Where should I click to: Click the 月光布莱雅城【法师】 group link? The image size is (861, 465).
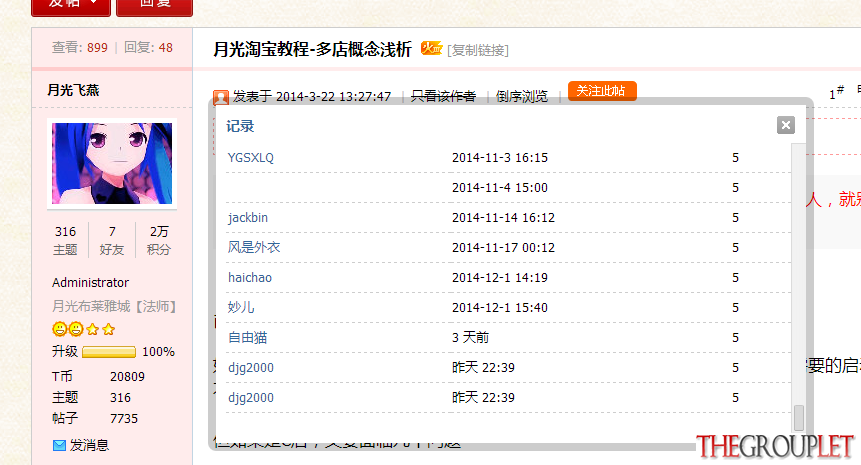[x=114, y=306]
